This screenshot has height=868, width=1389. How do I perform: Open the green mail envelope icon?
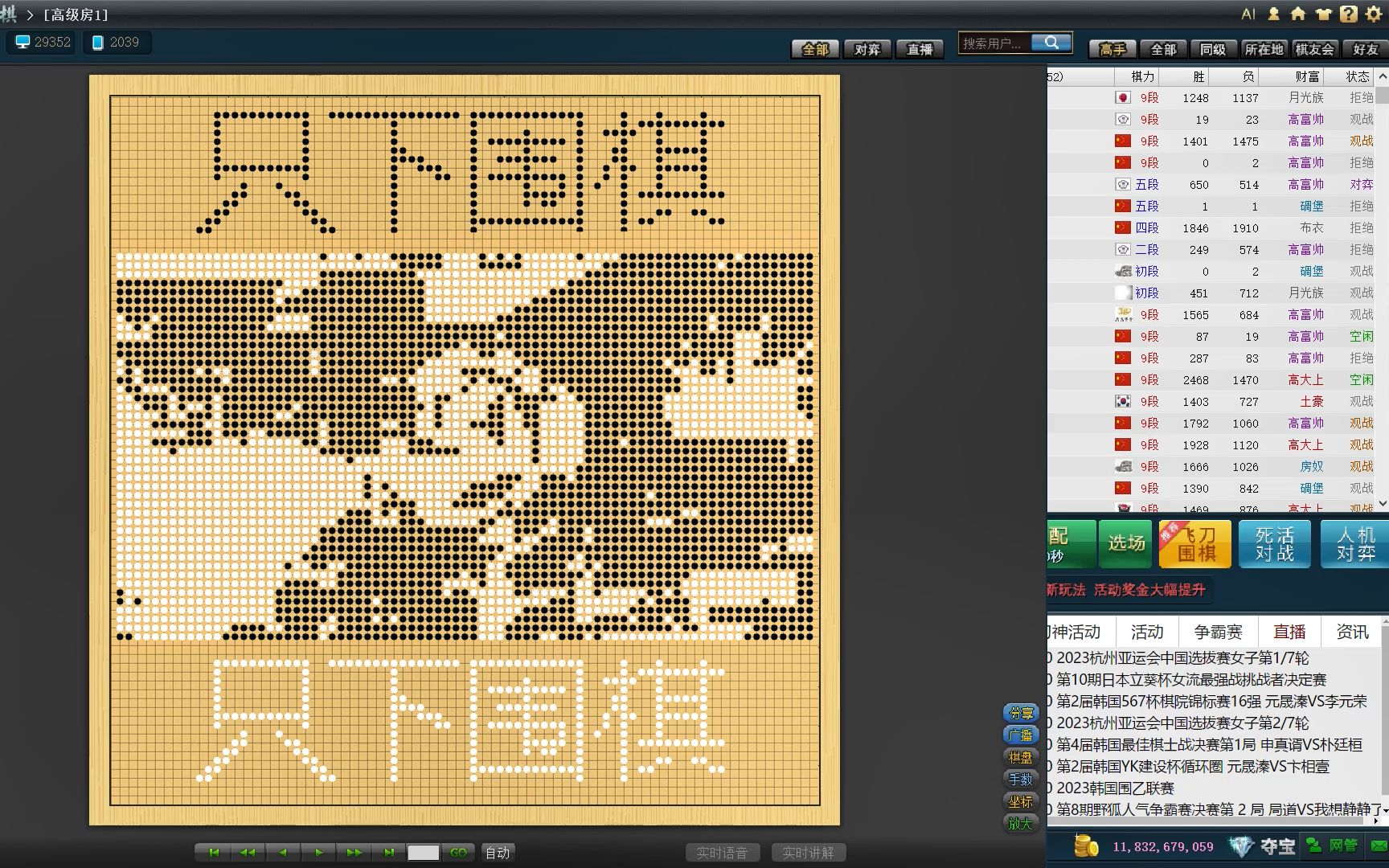point(1379,845)
